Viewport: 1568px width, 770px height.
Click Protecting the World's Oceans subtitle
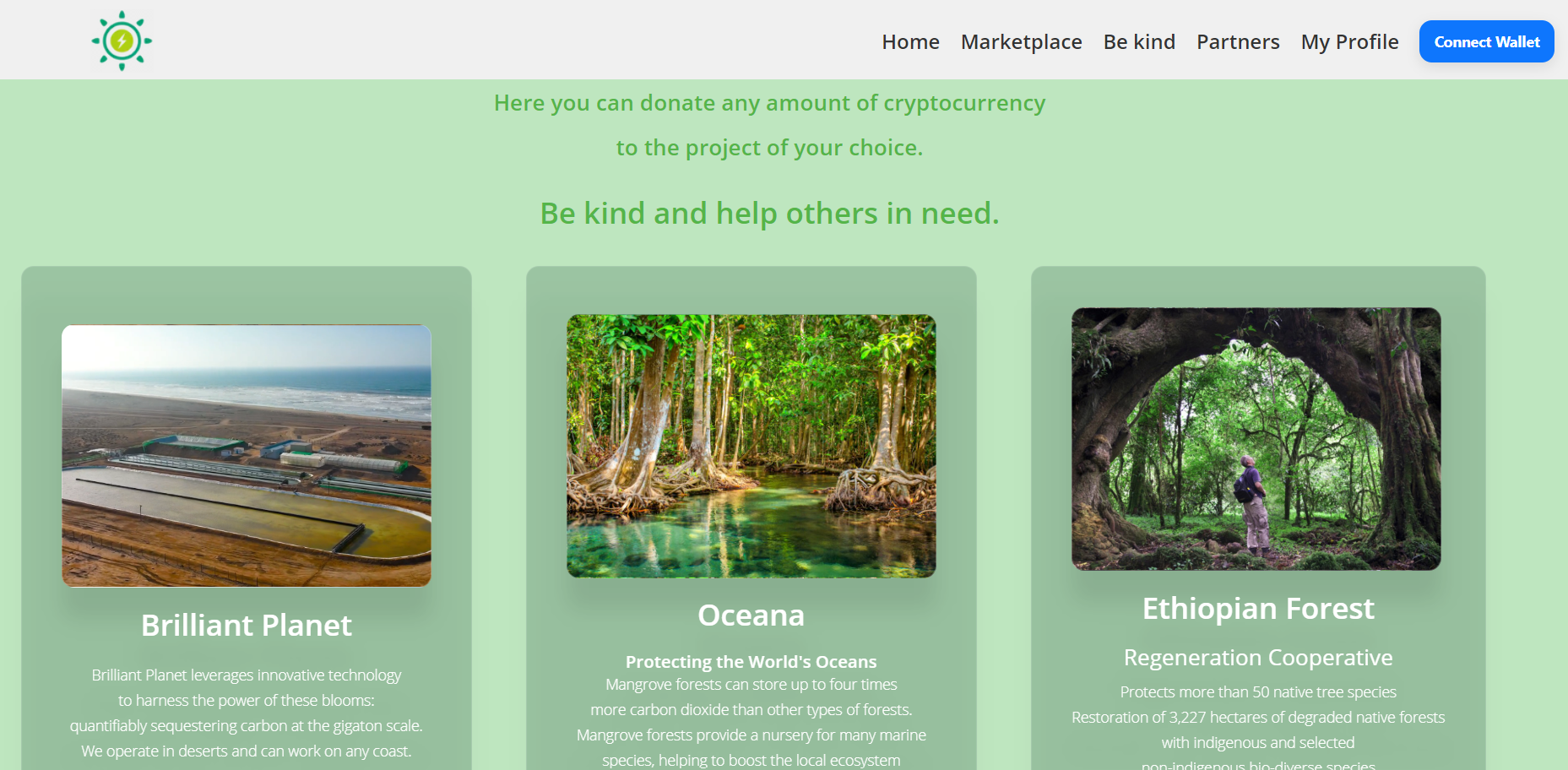point(751,662)
